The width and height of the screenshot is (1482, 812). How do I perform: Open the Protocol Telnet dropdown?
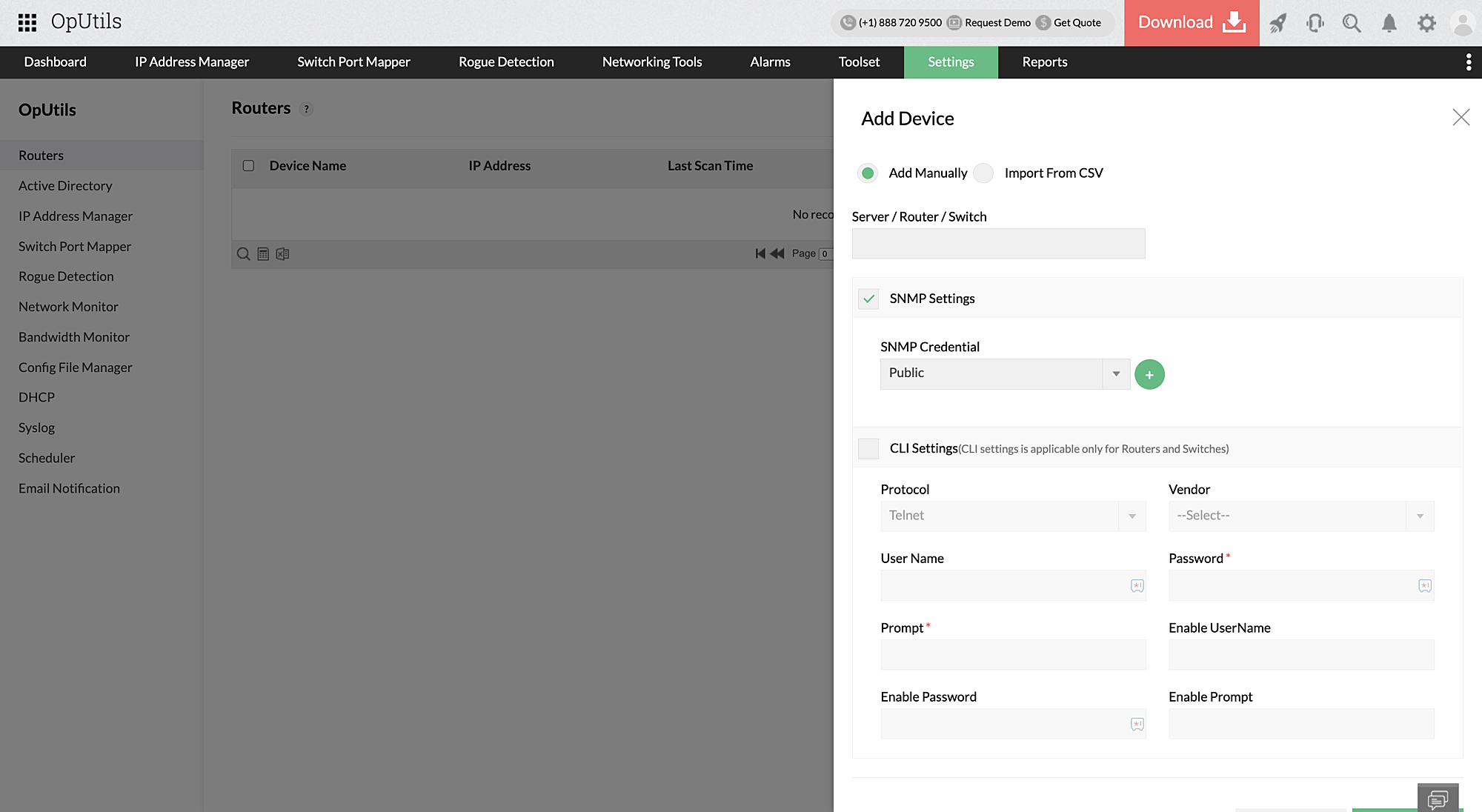[1012, 516]
